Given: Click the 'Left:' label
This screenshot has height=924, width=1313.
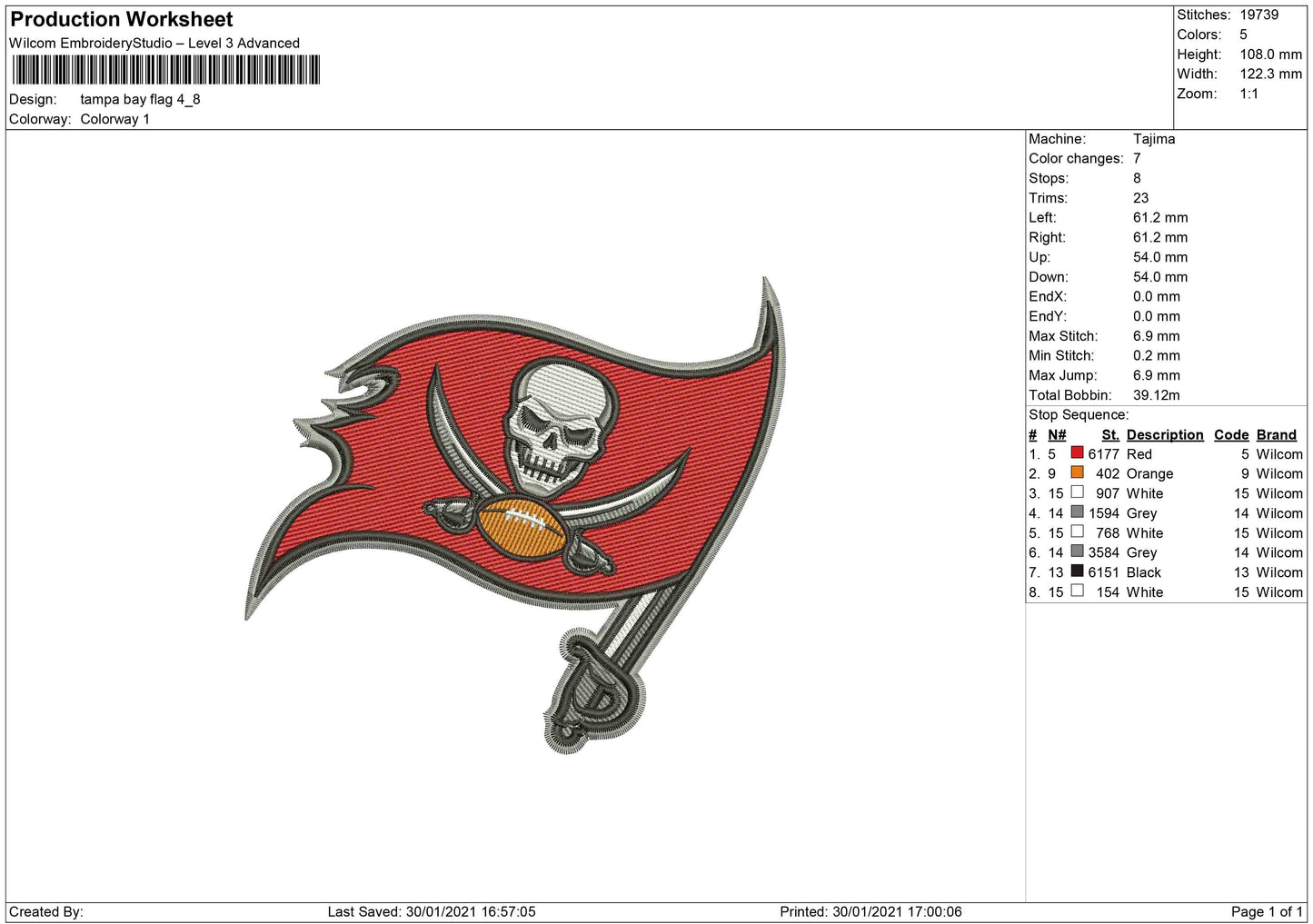Looking at the screenshot, I should pyautogui.click(x=1042, y=217).
